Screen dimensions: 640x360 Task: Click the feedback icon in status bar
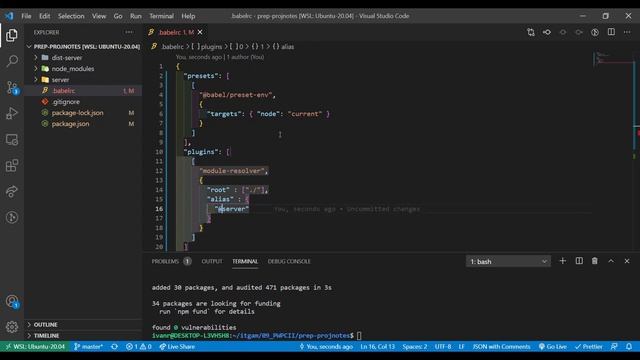[614, 347]
